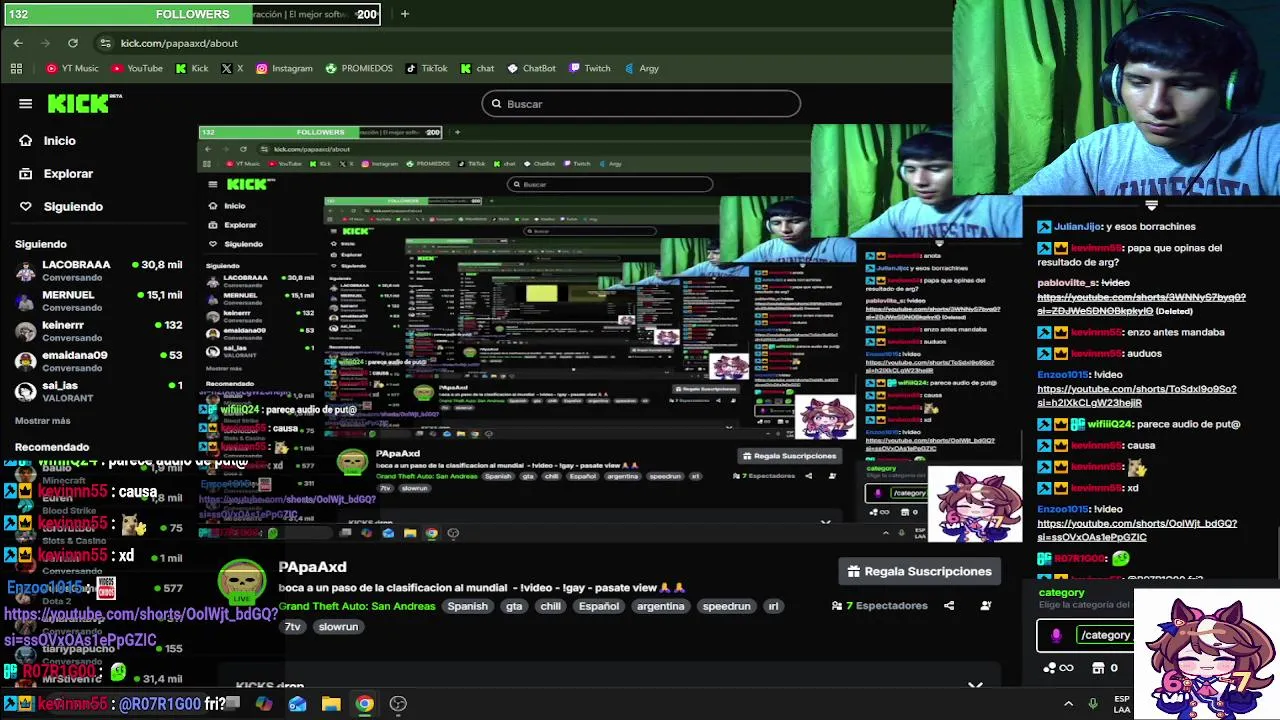Open the ChatBot bookmark
The image size is (1280, 720).
point(531,68)
